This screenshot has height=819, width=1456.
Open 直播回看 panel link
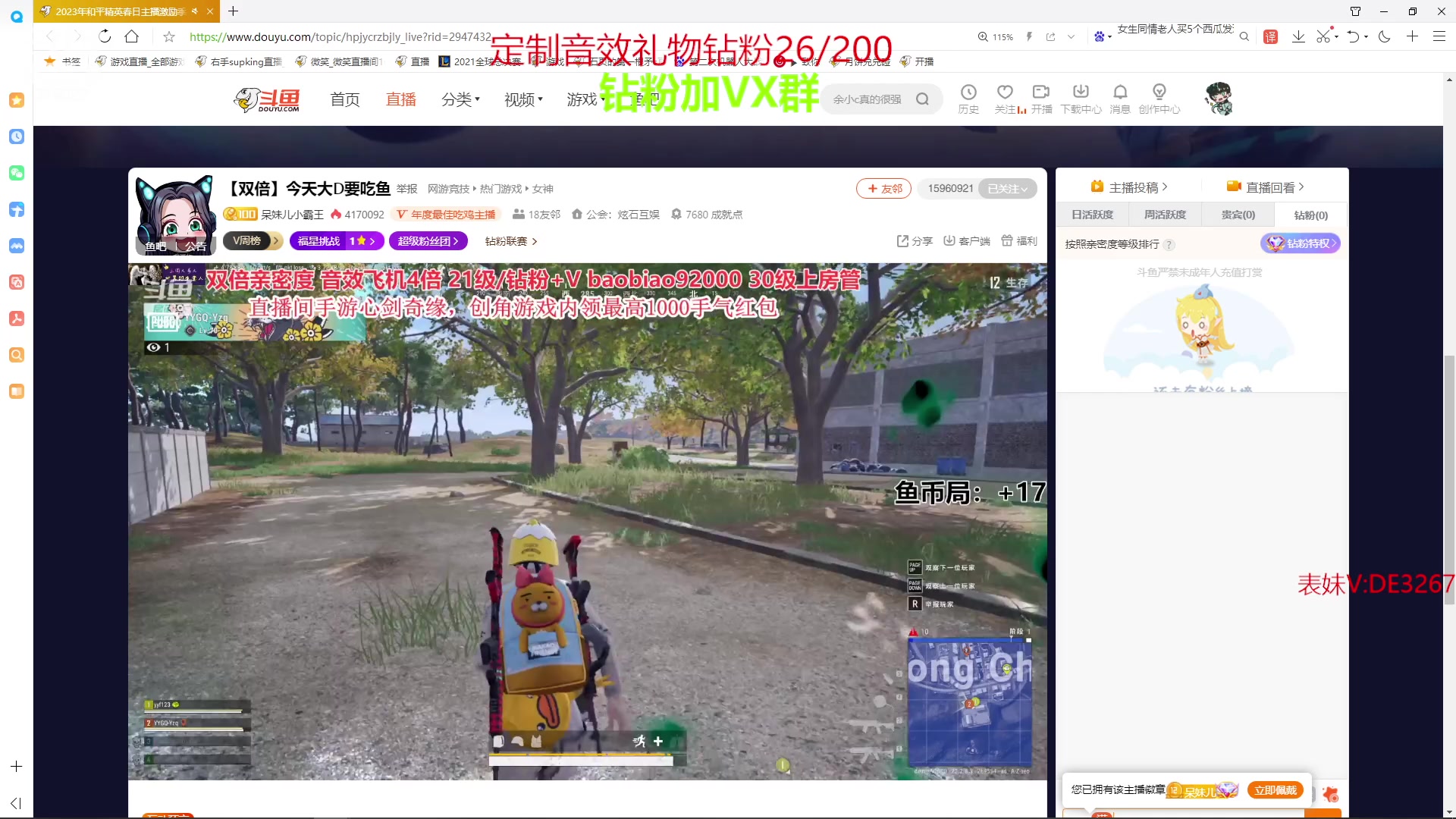click(1266, 187)
